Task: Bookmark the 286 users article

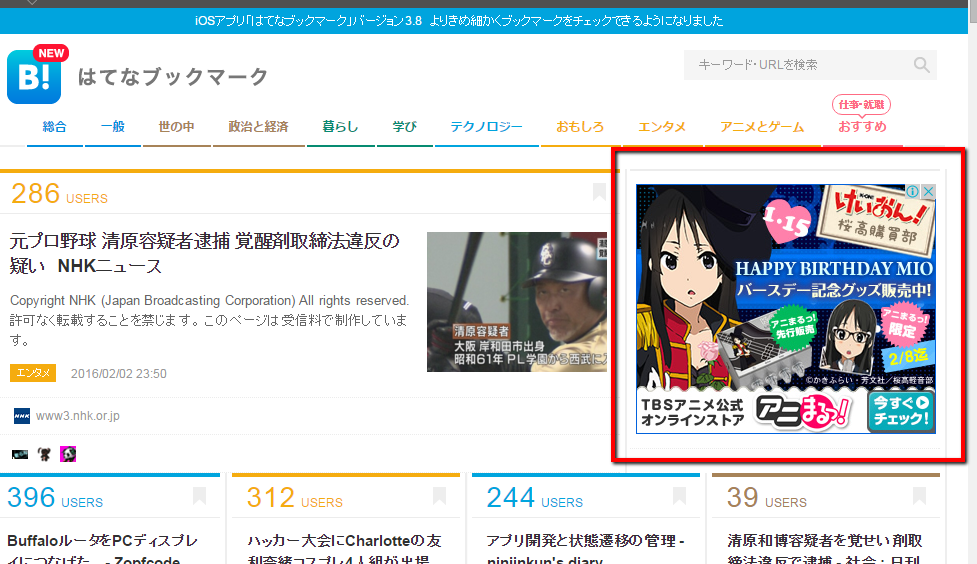Action: pyautogui.click(x=599, y=191)
